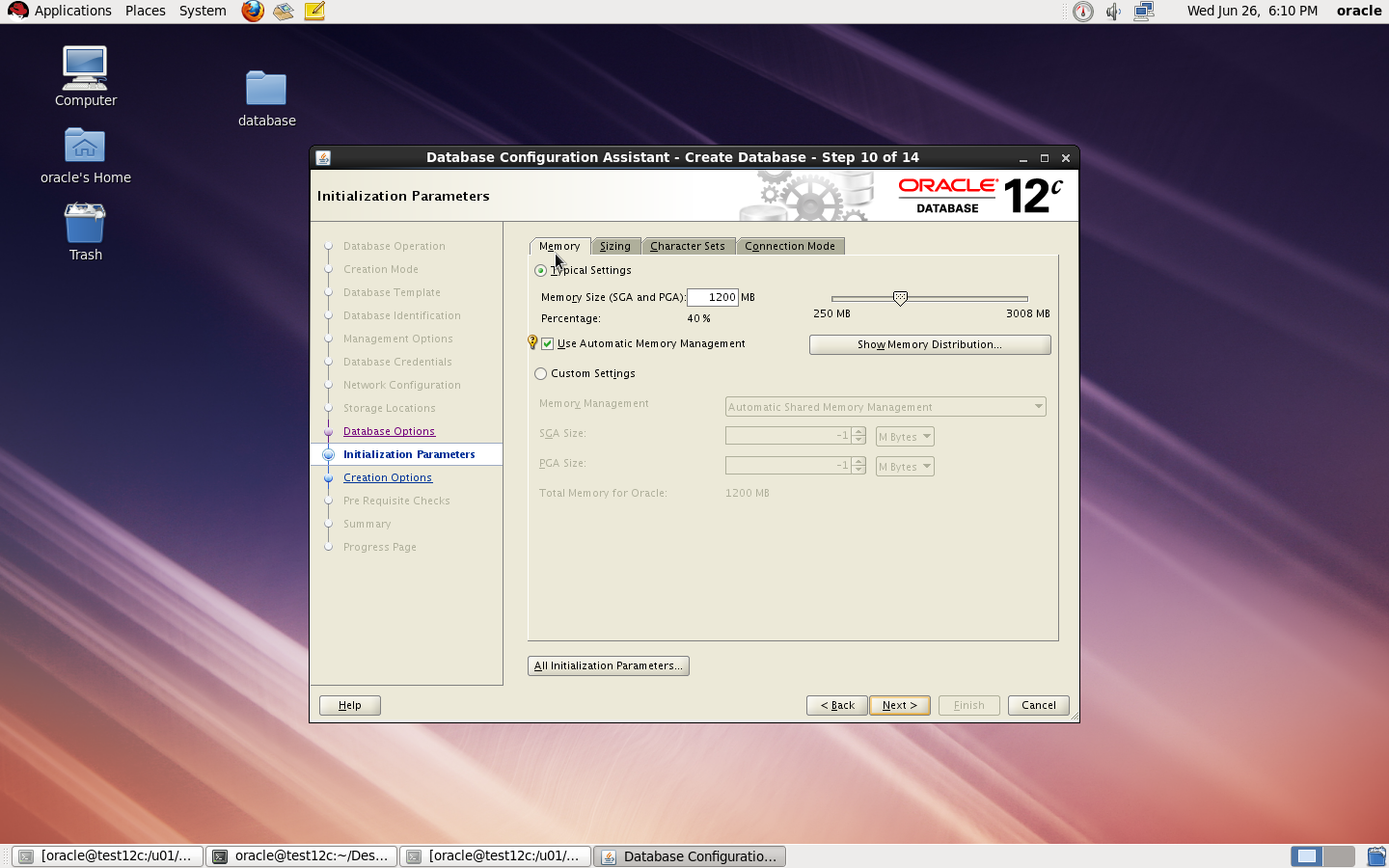
Task: Click the volume icon in the top panel
Action: pos(1113,12)
